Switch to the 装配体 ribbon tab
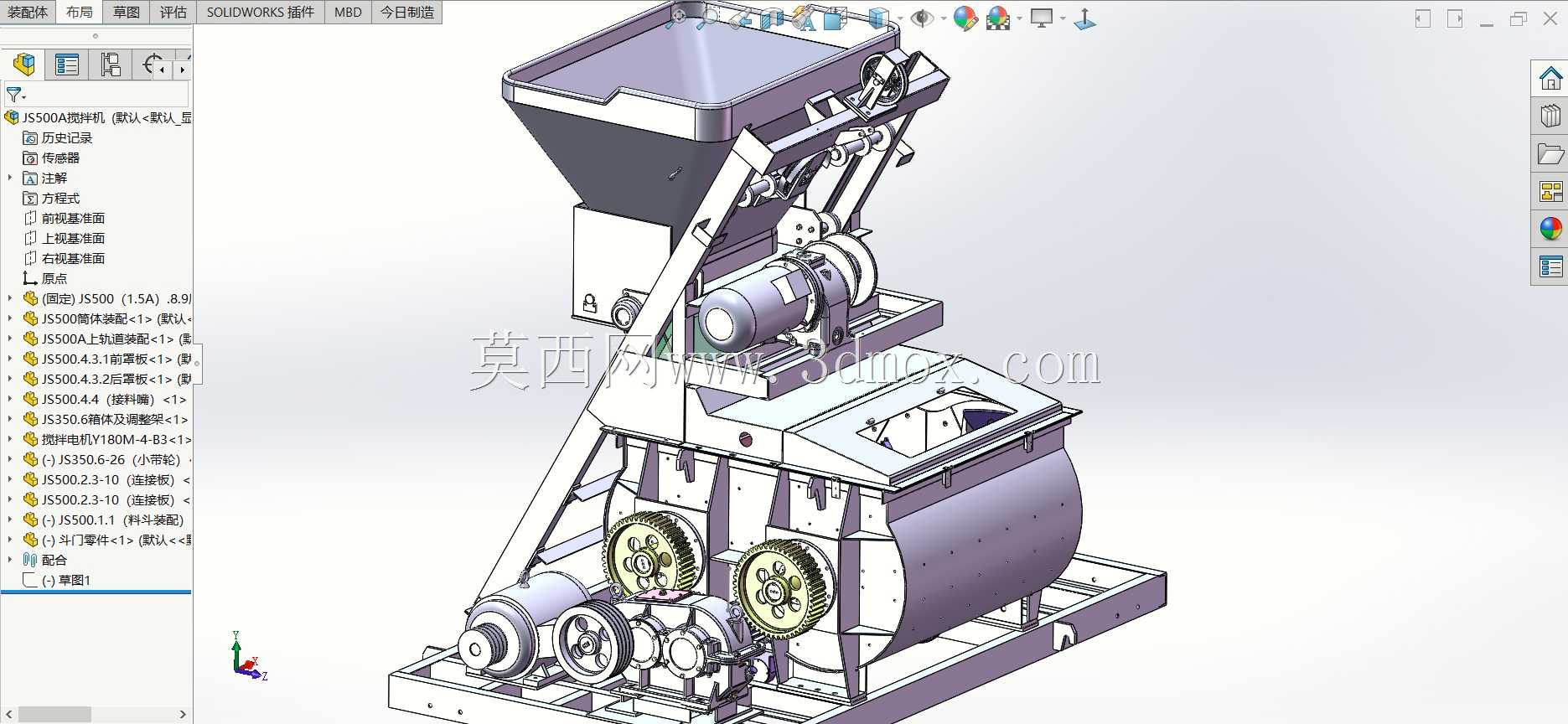Image resolution: width=1568 pixels, height=724 pixels. coord(28,12)
